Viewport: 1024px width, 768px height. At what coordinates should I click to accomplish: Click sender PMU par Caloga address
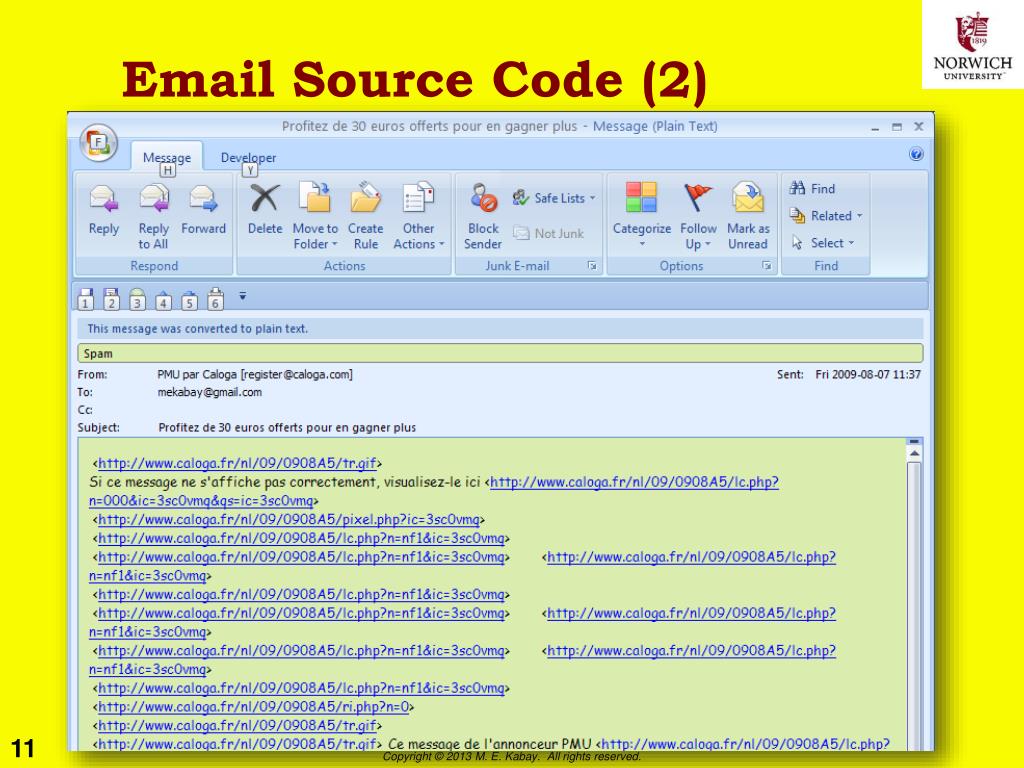click(x=255, y=374)
